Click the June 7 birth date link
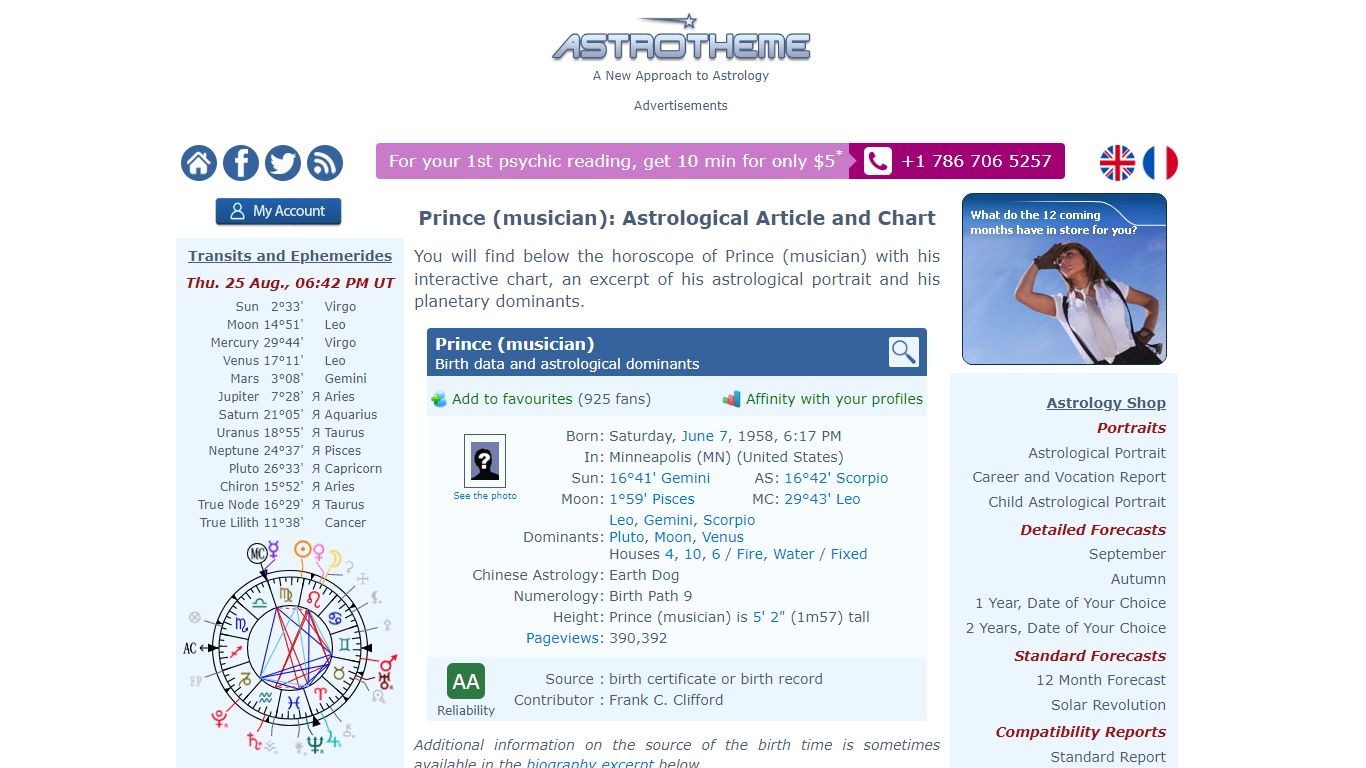 coord(705,436)
